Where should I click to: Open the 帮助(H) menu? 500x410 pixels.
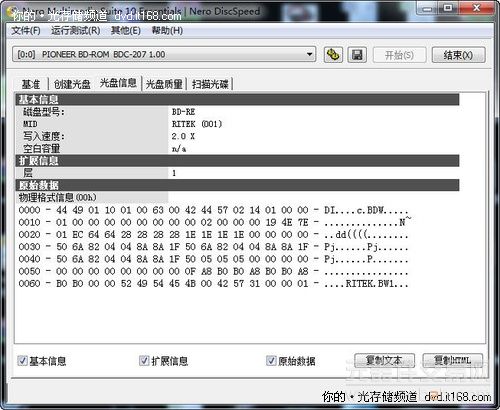pyautogui.click(x=167, y=31)
